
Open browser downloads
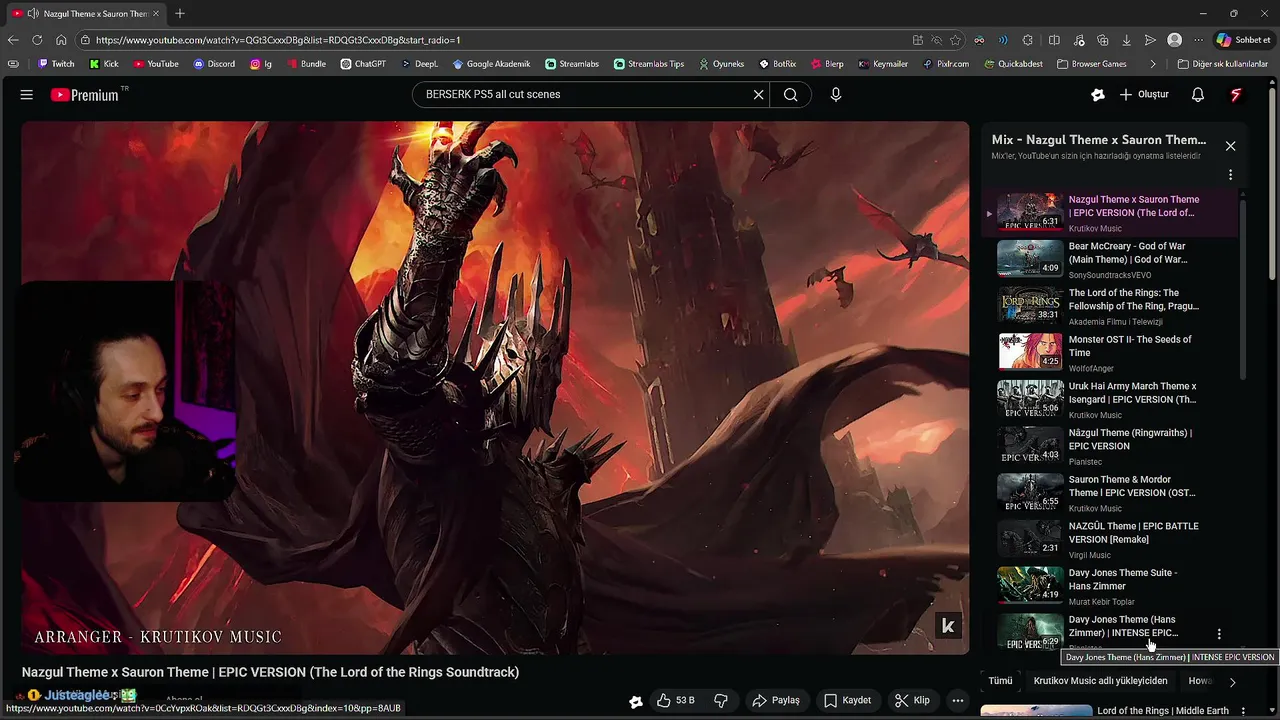tap(1126, 40)
